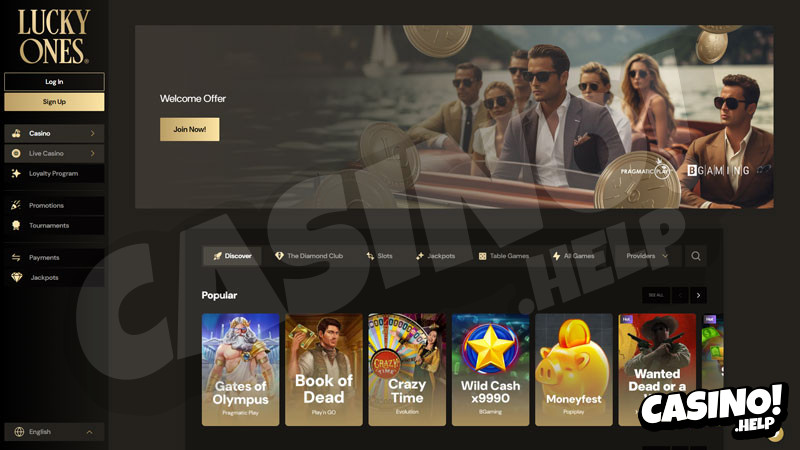Open Crazy Time game thumbnail
The height and width of the screenshot is (450, 800).
(x=407, y=369)
